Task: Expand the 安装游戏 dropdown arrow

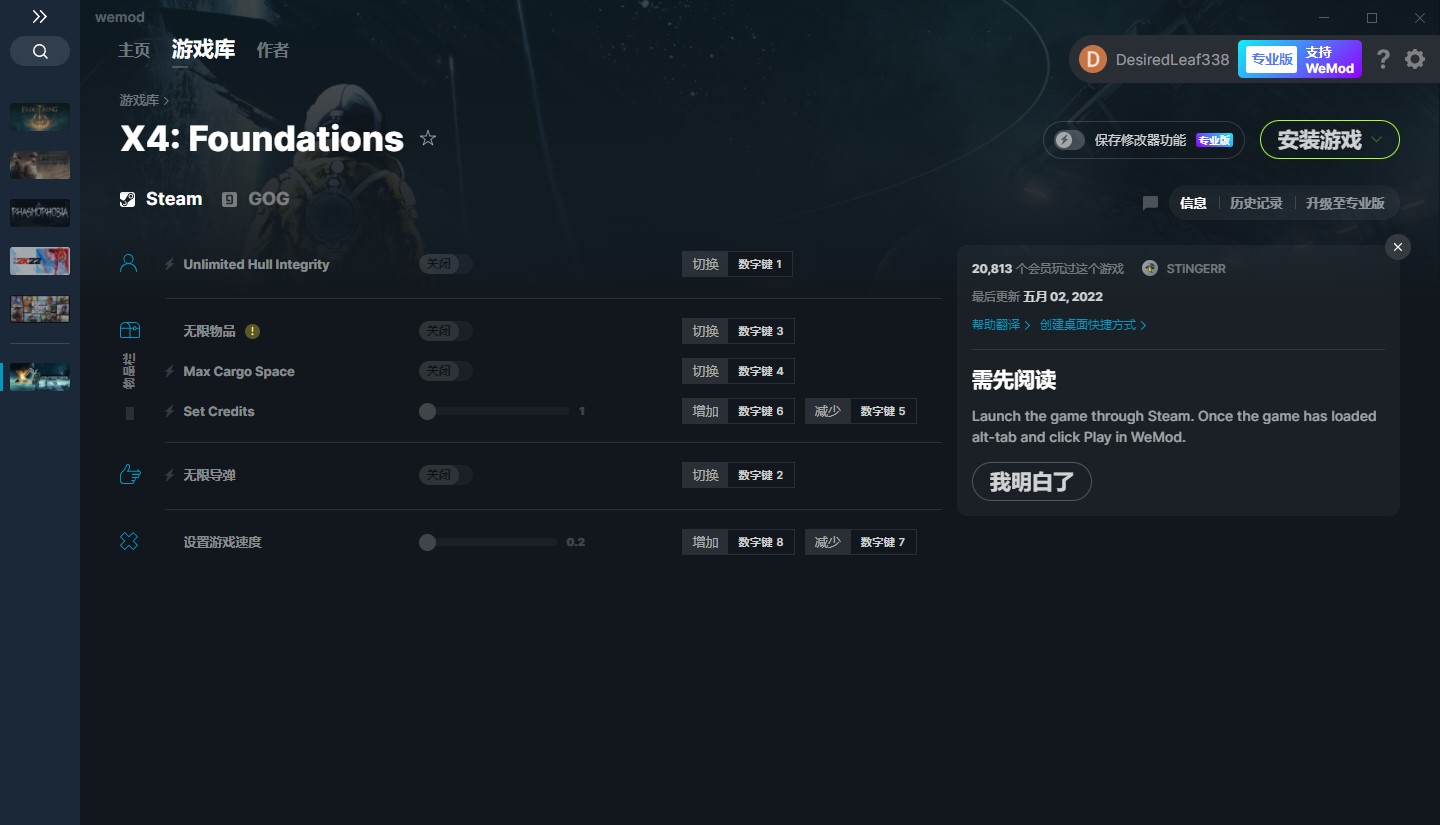Action: (x=1377, y=140)
